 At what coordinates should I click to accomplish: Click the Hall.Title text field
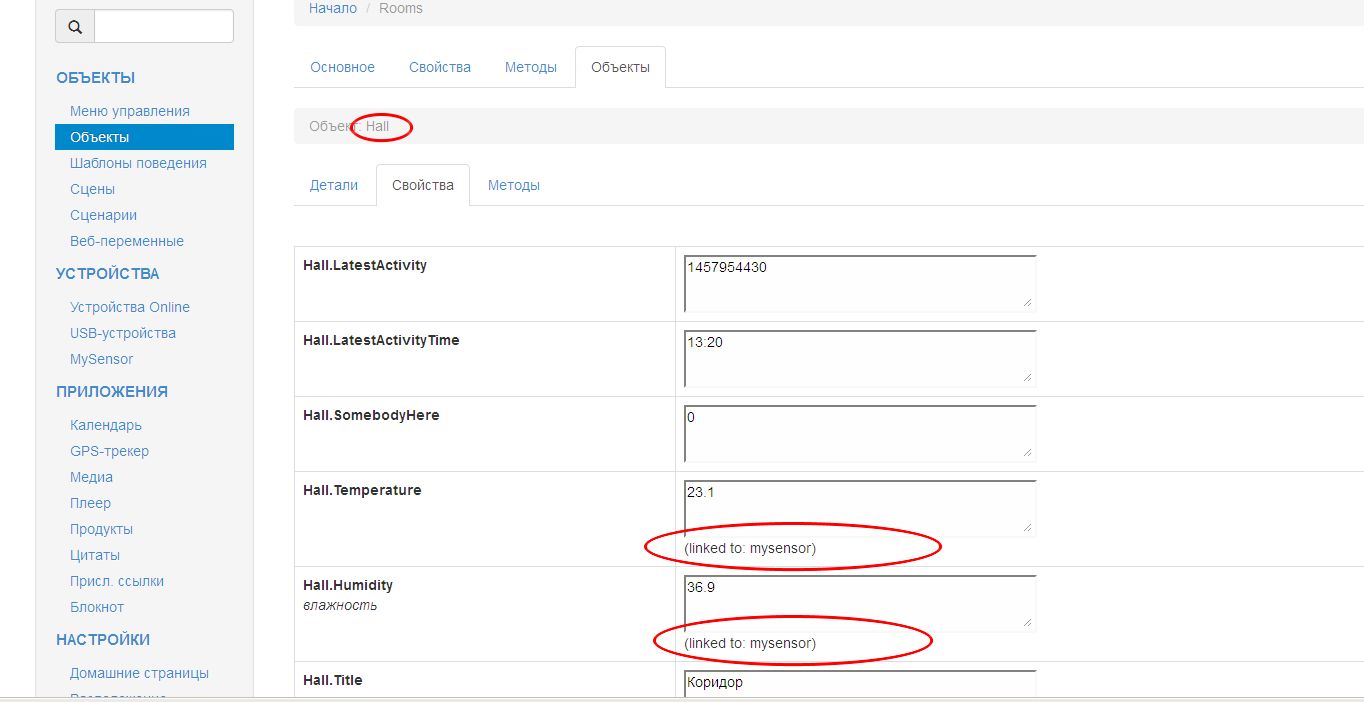coord(859,684)
